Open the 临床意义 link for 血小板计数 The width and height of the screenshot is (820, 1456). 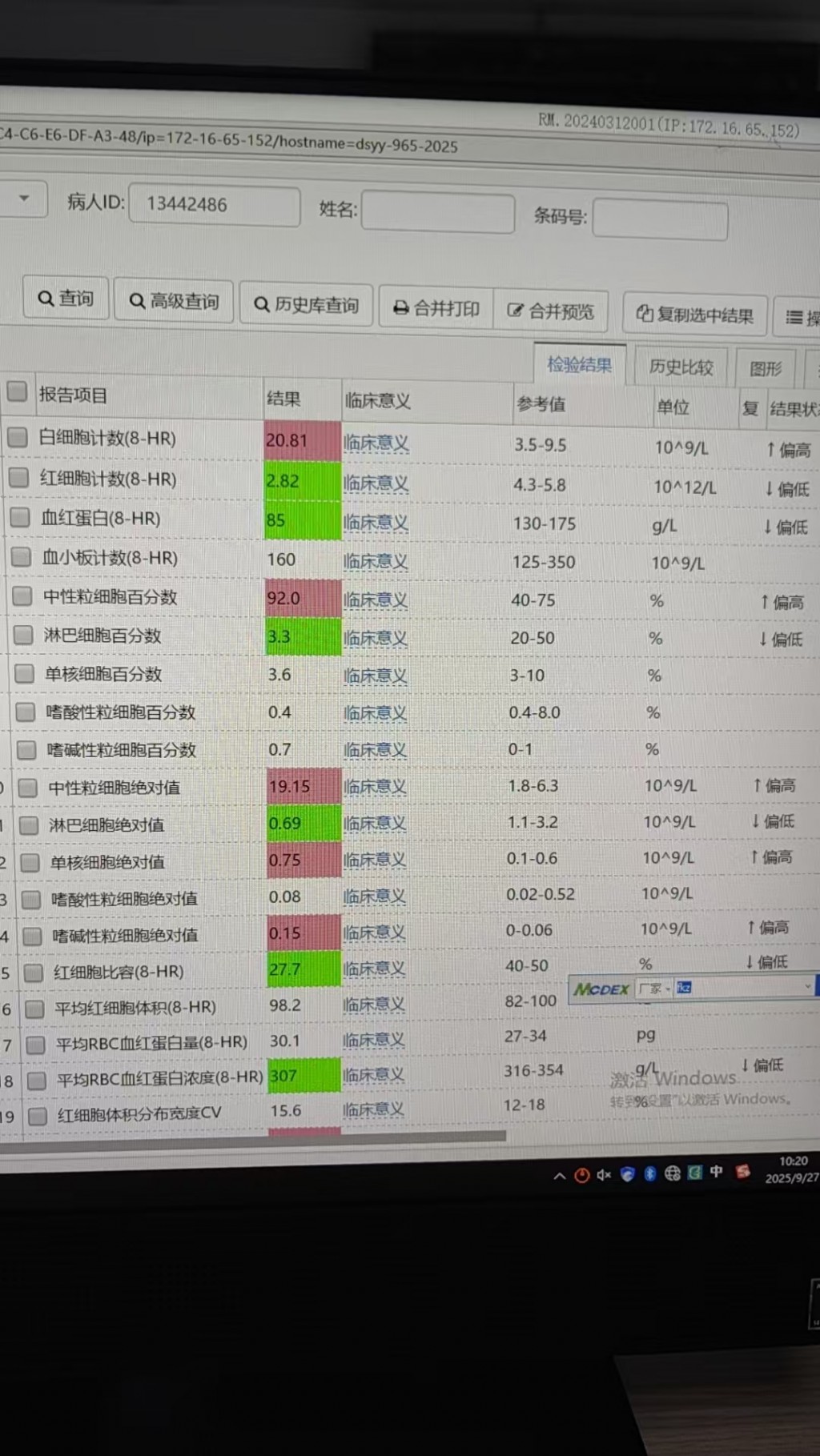click(x=376, y=561)
